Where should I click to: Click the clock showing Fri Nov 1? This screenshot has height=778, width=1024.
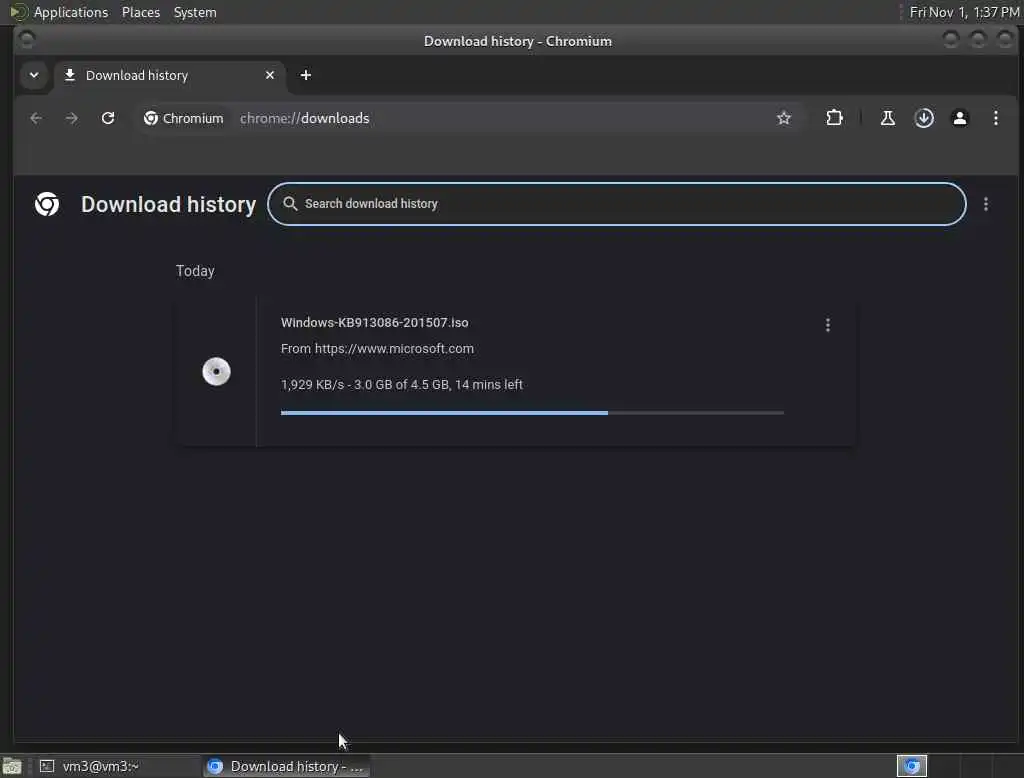tap(964, 12)
